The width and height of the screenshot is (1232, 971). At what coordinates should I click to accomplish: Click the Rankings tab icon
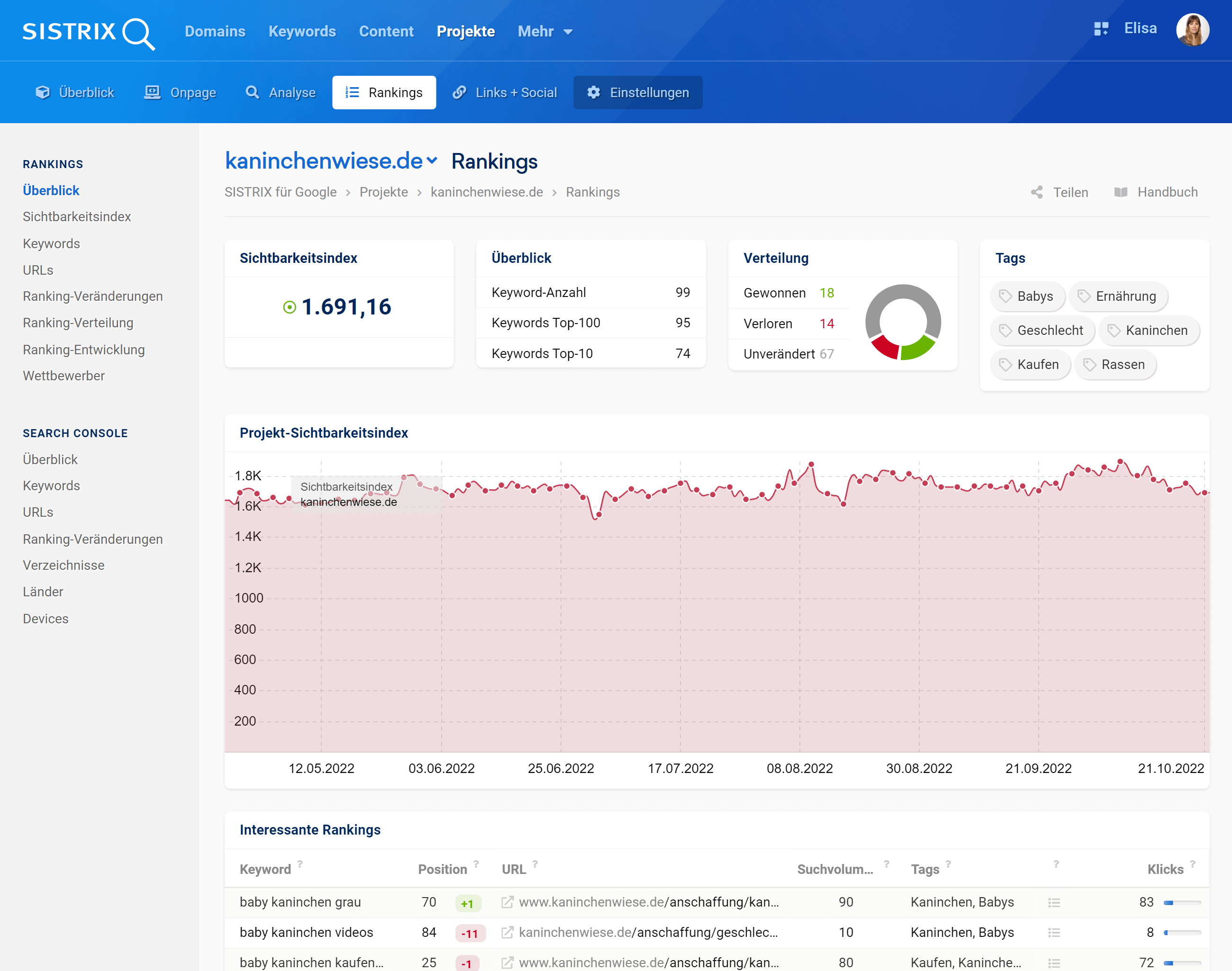[x=353, y=92]
